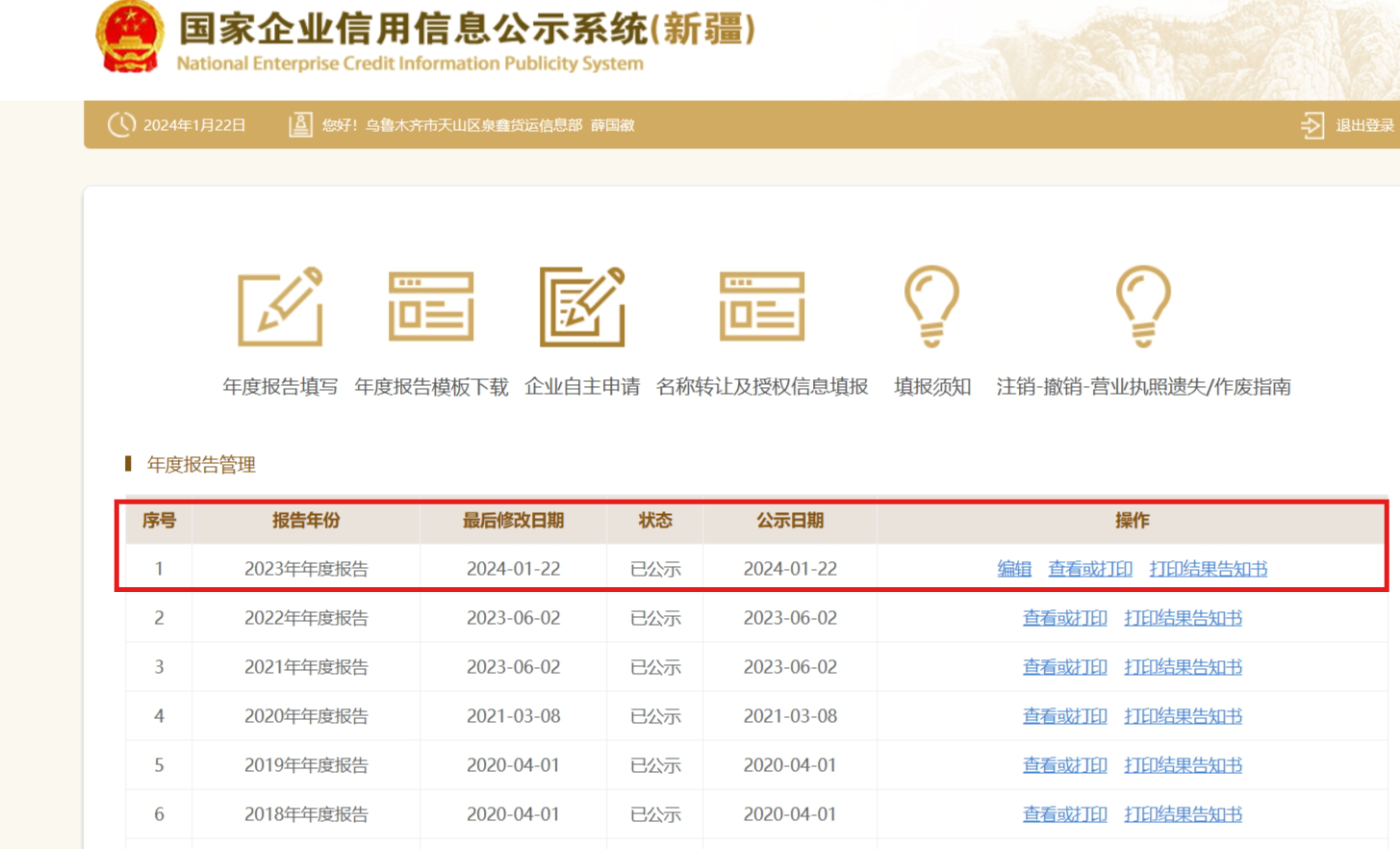Open the 填报须知 lightbulb icon
This screenshot has height=849, width=1400.
931,306
